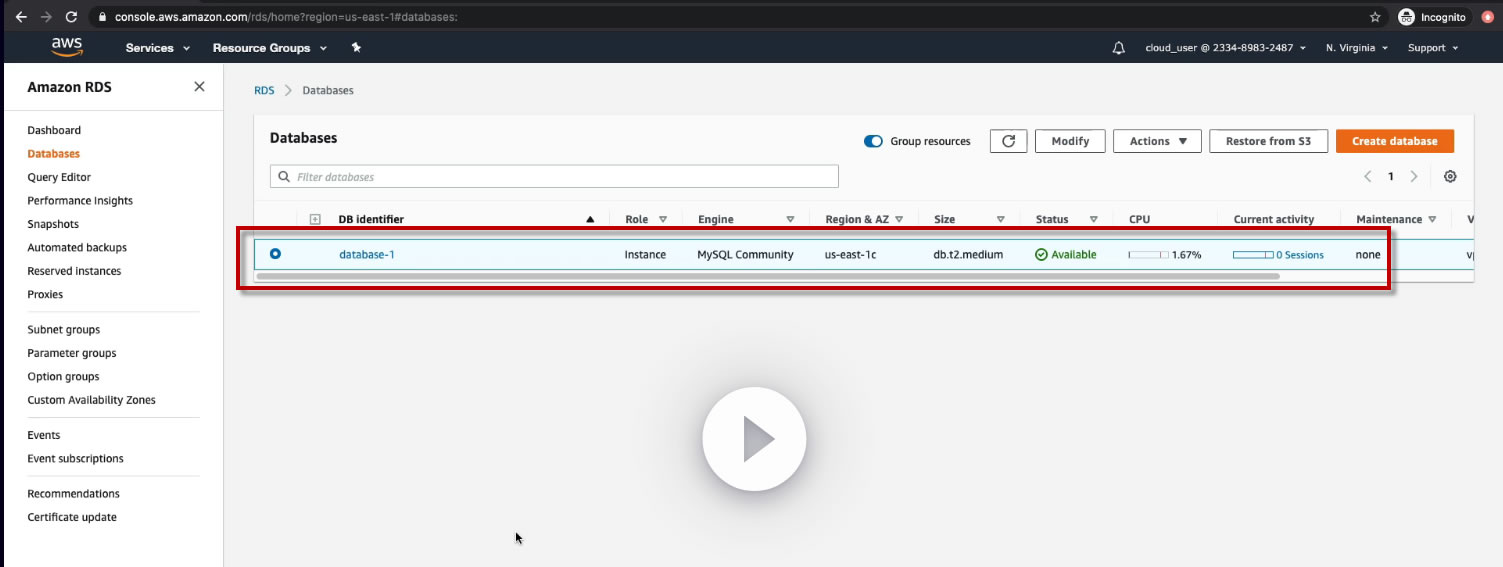Open Reserved instances in sidebar
The height and width of the screenshot is (567, 1503).
(x=74, y=271)
